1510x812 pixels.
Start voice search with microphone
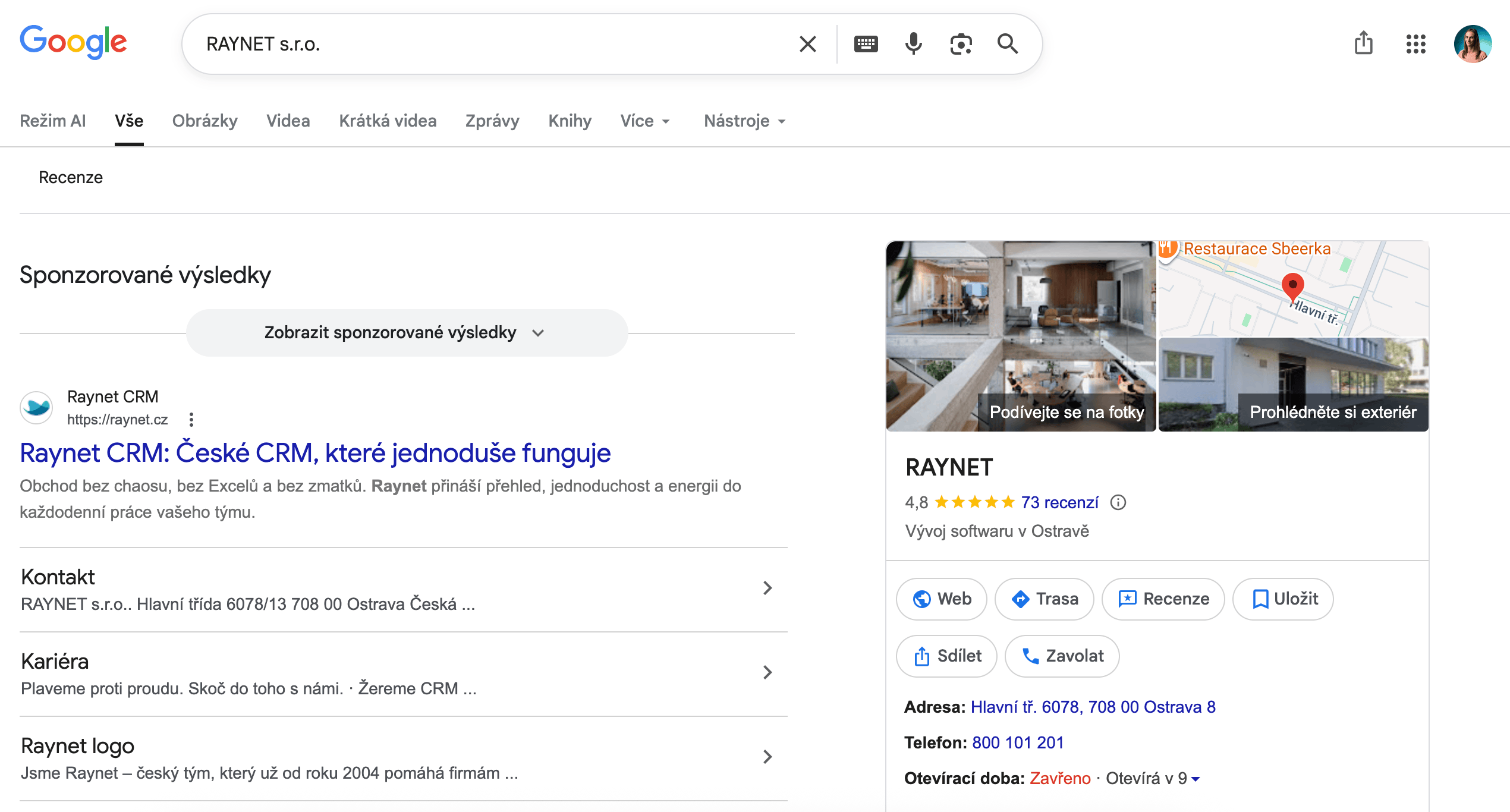(913, 44)
